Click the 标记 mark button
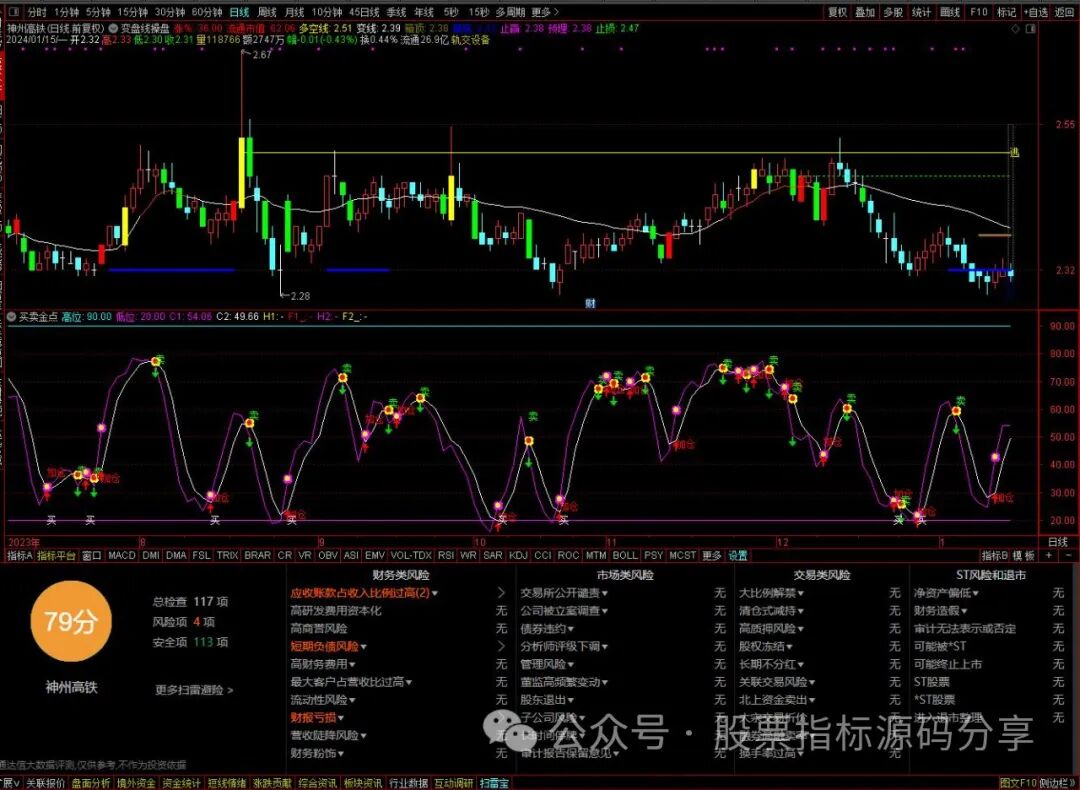The height and width of the screenshot is (790, 1080). (x=1006, y=12)
